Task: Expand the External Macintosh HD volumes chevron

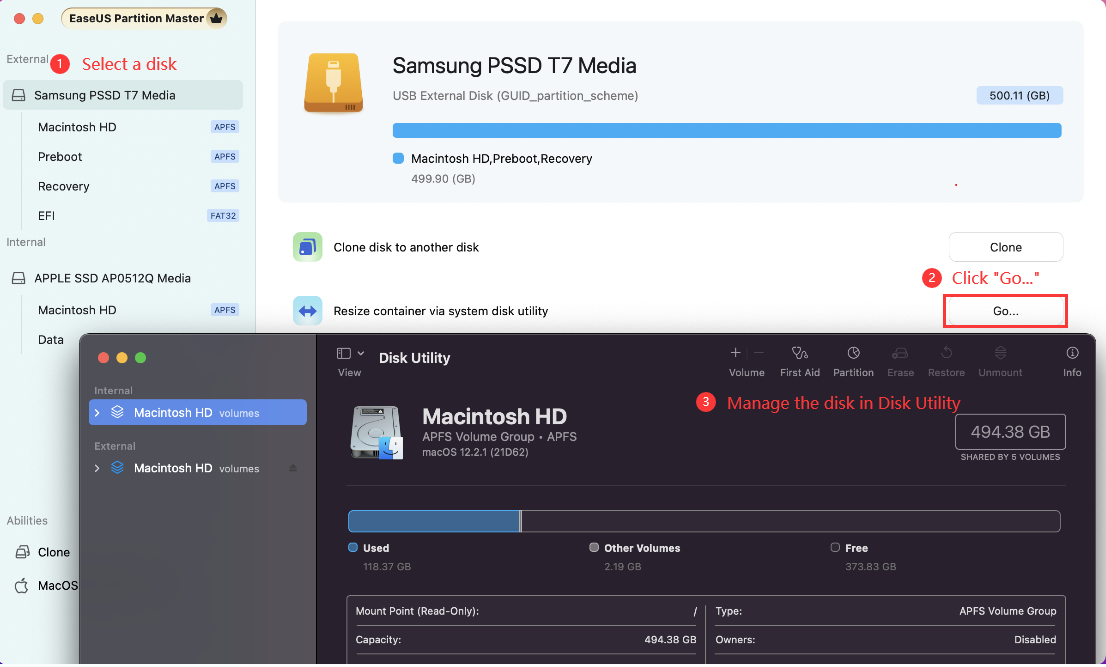Action: 97,468
